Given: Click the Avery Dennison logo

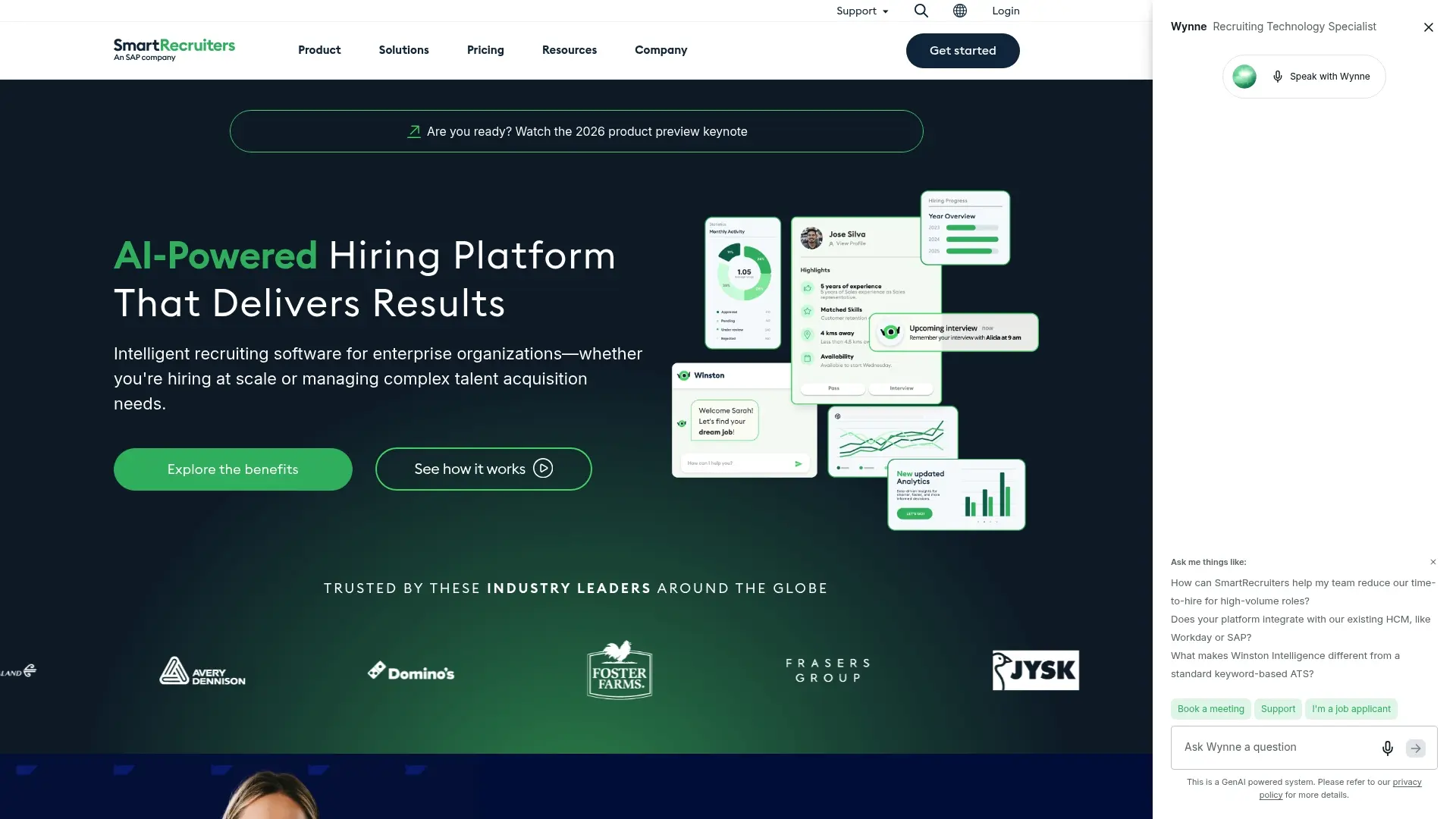Looking at the screenshot, I should 202,671.
